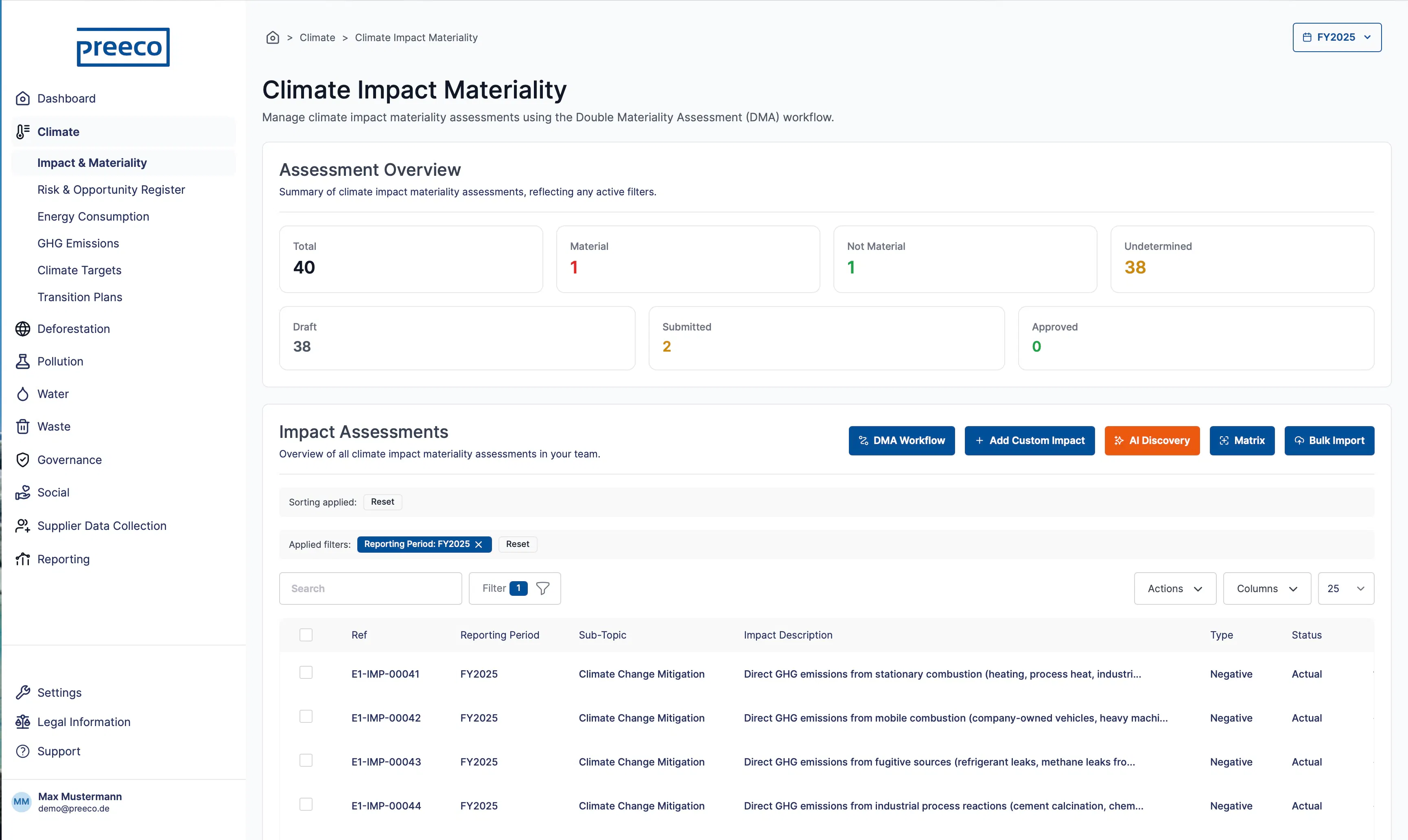This screenshot has height=840, width=1408.
Task: Click the Material 1 summary card
Action: click(x=688, y=259)
